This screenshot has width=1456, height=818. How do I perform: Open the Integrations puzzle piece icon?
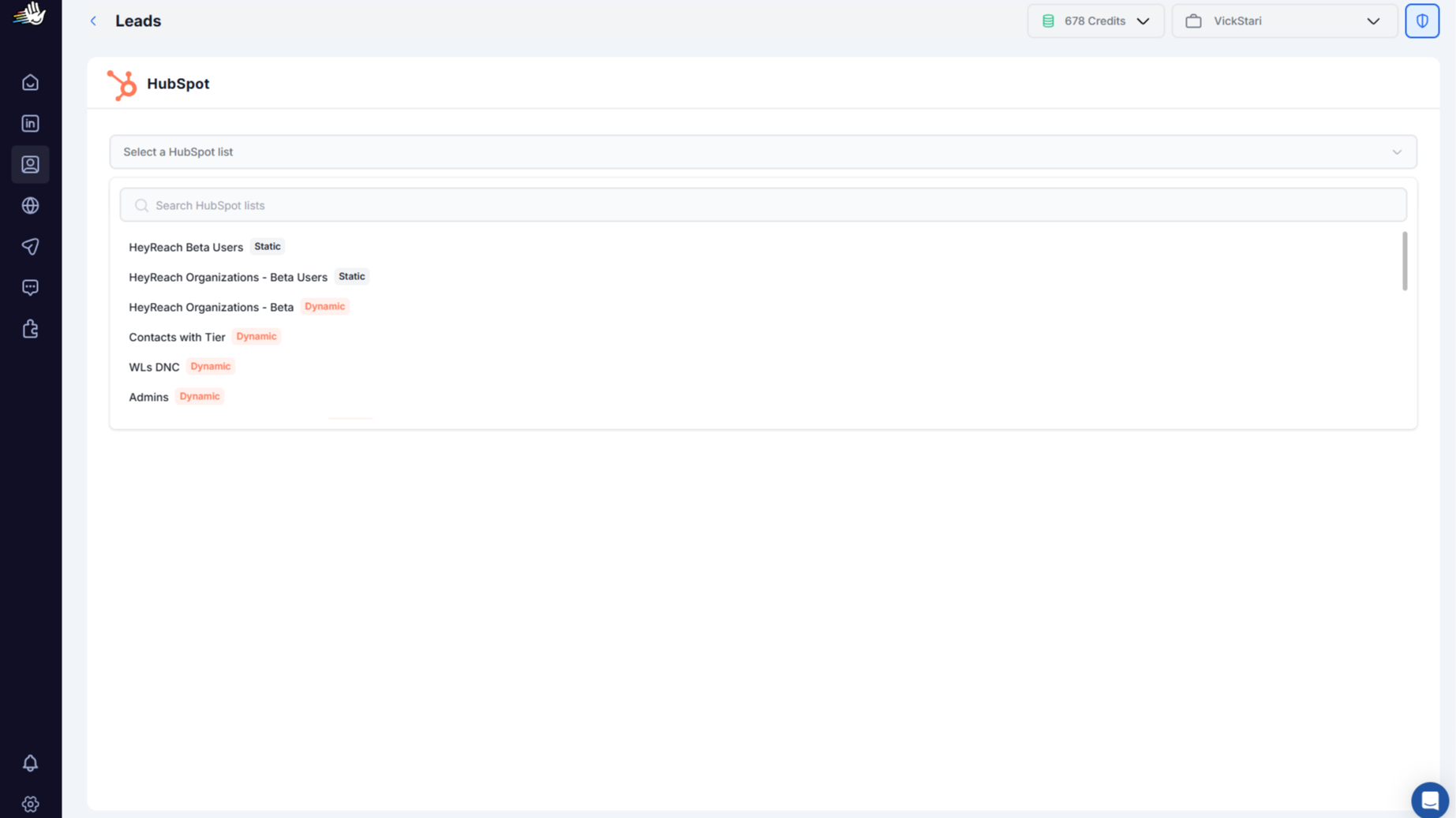pos(30,329)
